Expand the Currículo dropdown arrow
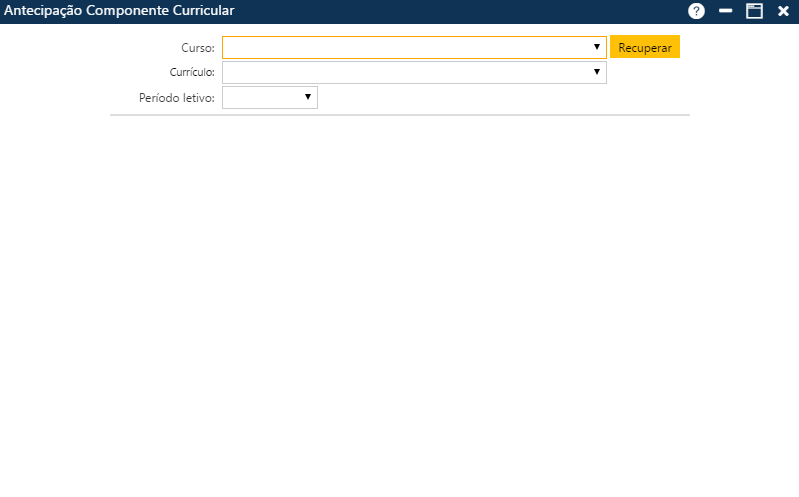The height and width of the screenshot is (497, 799). [596, 72]
